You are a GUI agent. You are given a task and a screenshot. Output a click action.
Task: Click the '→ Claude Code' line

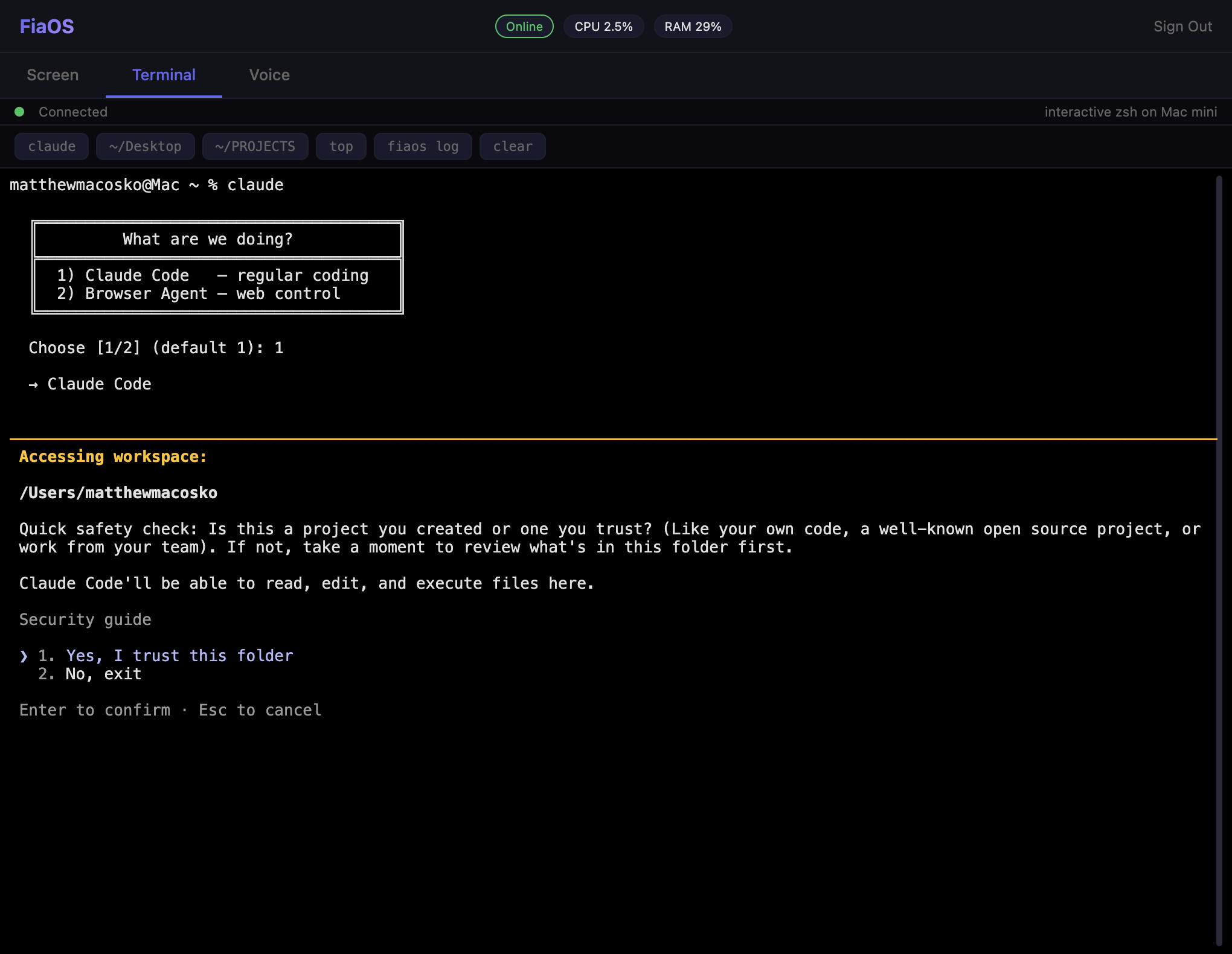[90, 384]
